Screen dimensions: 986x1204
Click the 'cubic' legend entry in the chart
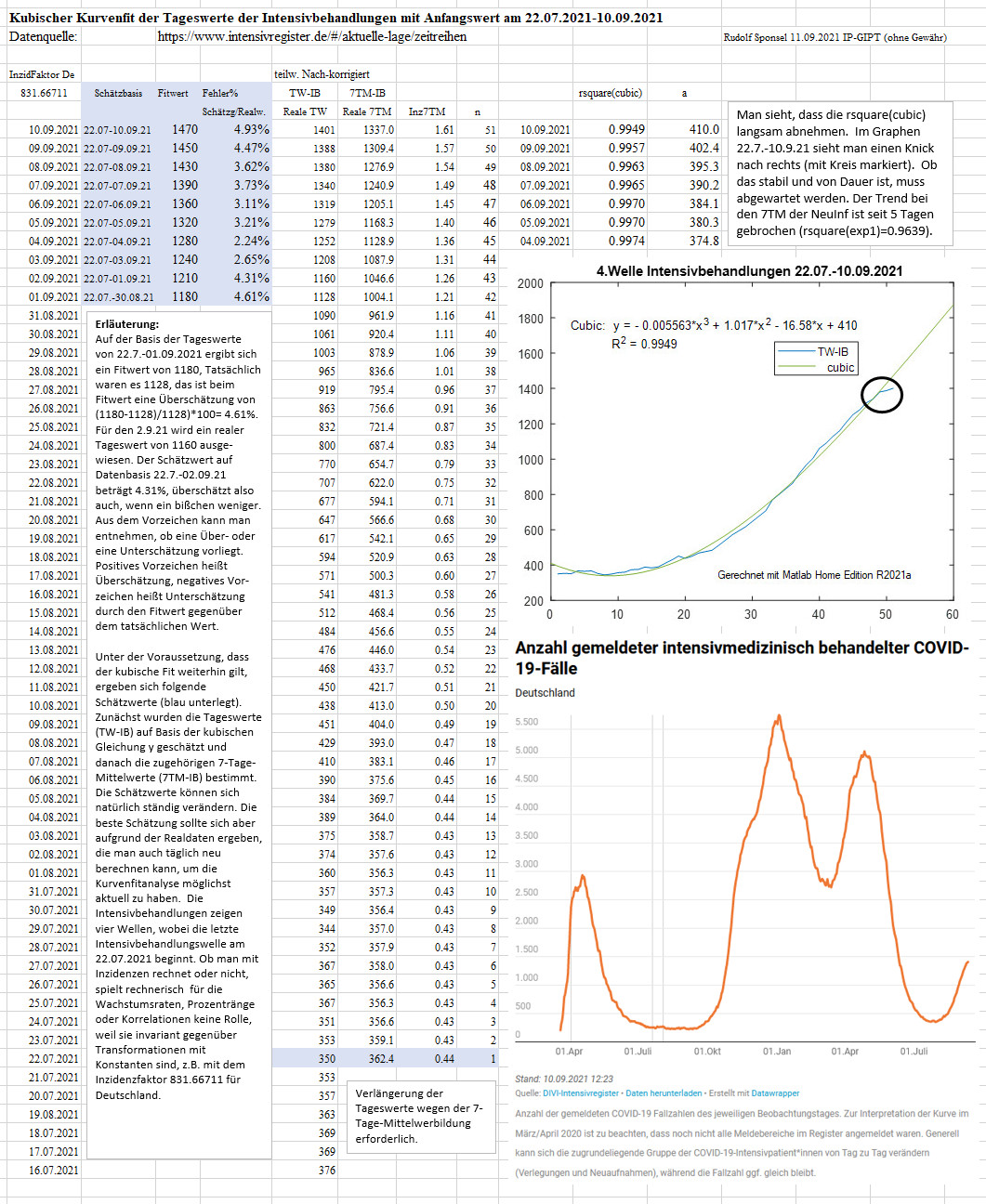coord(840,368)
